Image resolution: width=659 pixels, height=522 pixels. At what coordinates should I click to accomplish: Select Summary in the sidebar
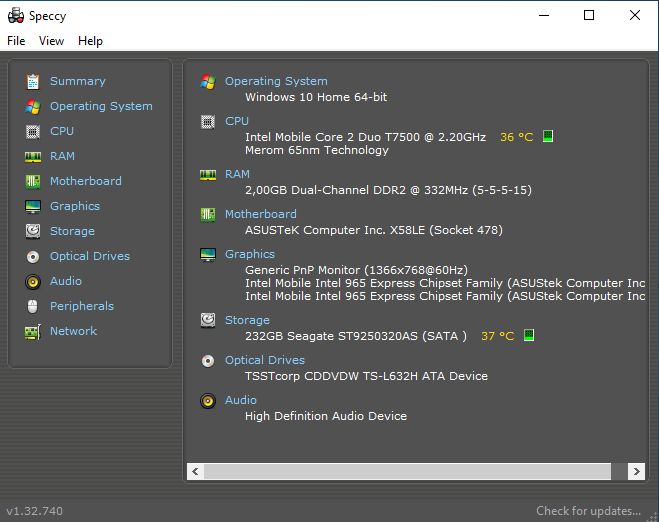(x=78, y=81)
